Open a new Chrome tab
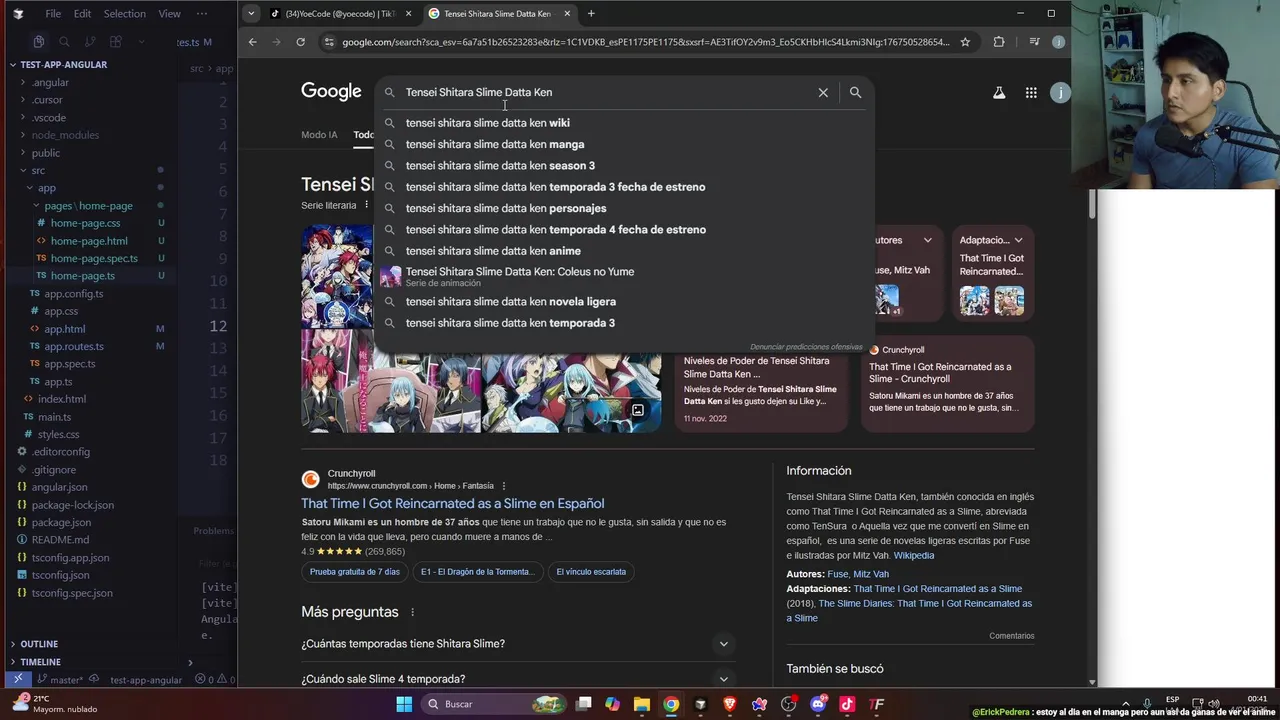The image size is (1280, 720). (591, 14)
